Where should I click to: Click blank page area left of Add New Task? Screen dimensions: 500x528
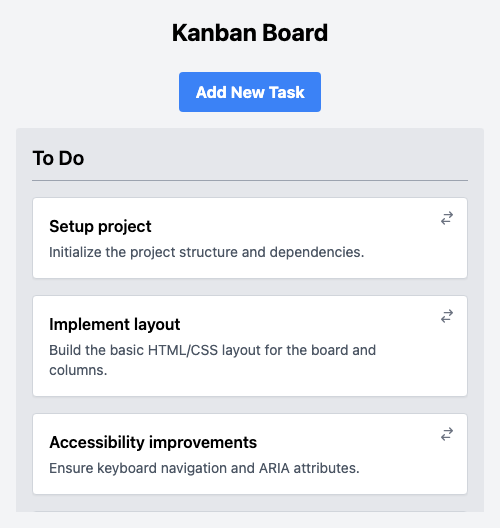point(90,92)
